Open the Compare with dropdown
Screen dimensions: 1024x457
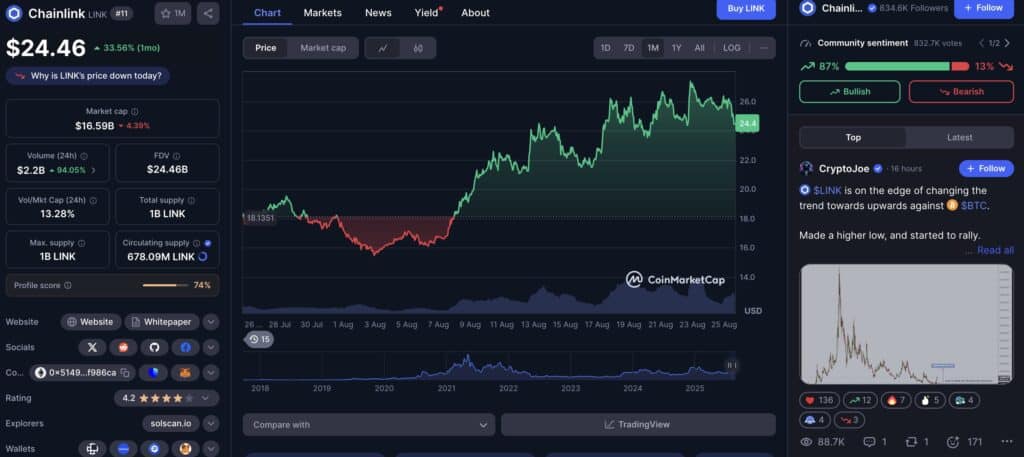click(x=369, y=424)
